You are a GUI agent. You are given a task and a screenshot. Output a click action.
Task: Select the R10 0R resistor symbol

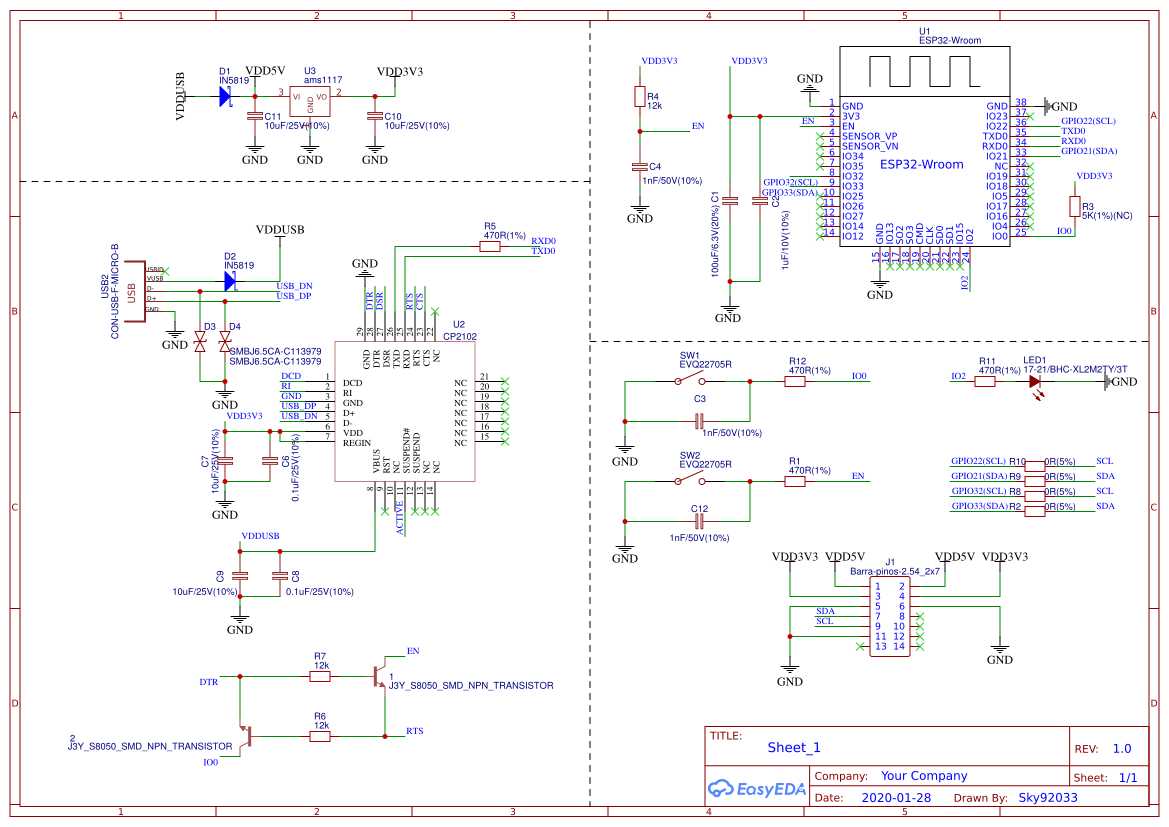[x=1035, y=465]
